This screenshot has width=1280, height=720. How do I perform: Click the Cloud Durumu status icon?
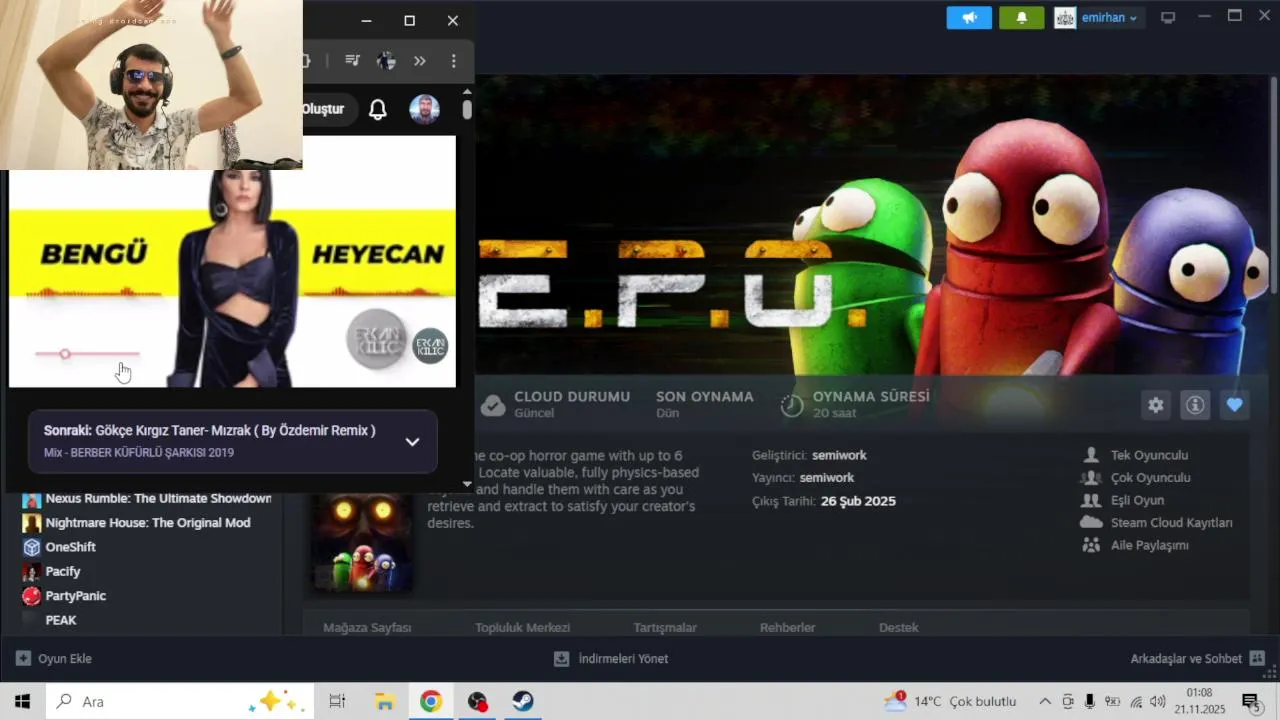pos(493,405)
